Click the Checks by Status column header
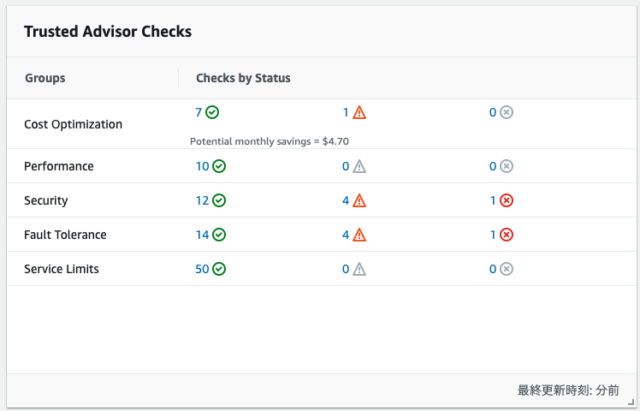 243,78
